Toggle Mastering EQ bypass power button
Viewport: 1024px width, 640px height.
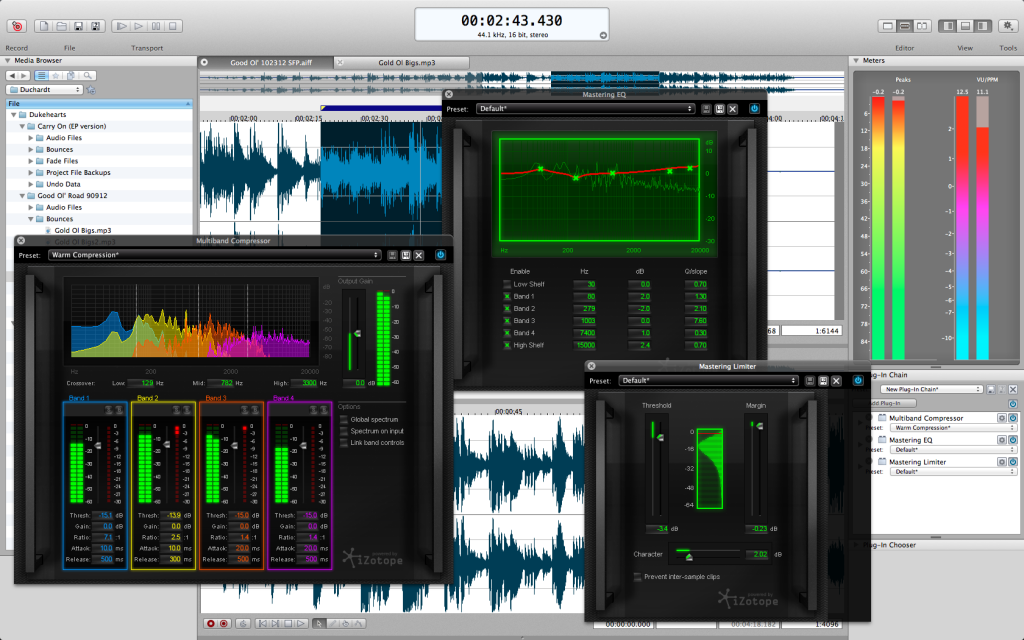(754, 108)
